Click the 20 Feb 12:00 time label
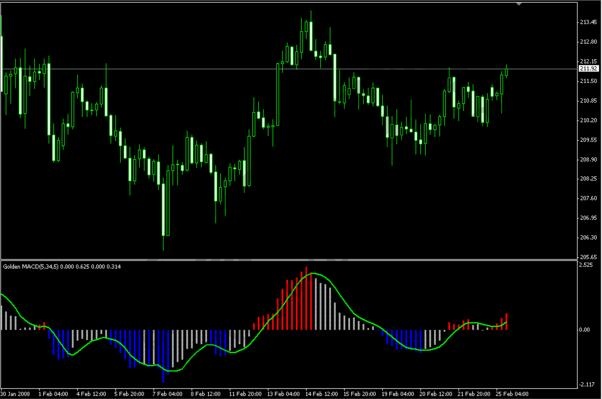The image size is (602, 399). [x=436, y=394]
